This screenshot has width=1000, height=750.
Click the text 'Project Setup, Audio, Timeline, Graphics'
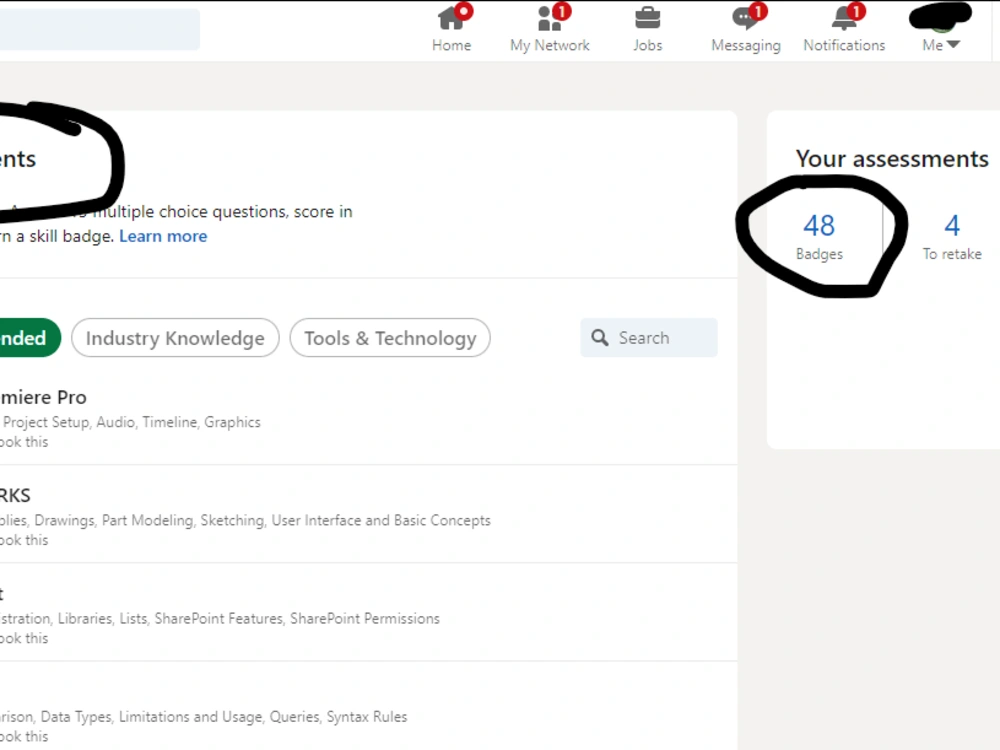pyautogui.click(x=131, y=422)
